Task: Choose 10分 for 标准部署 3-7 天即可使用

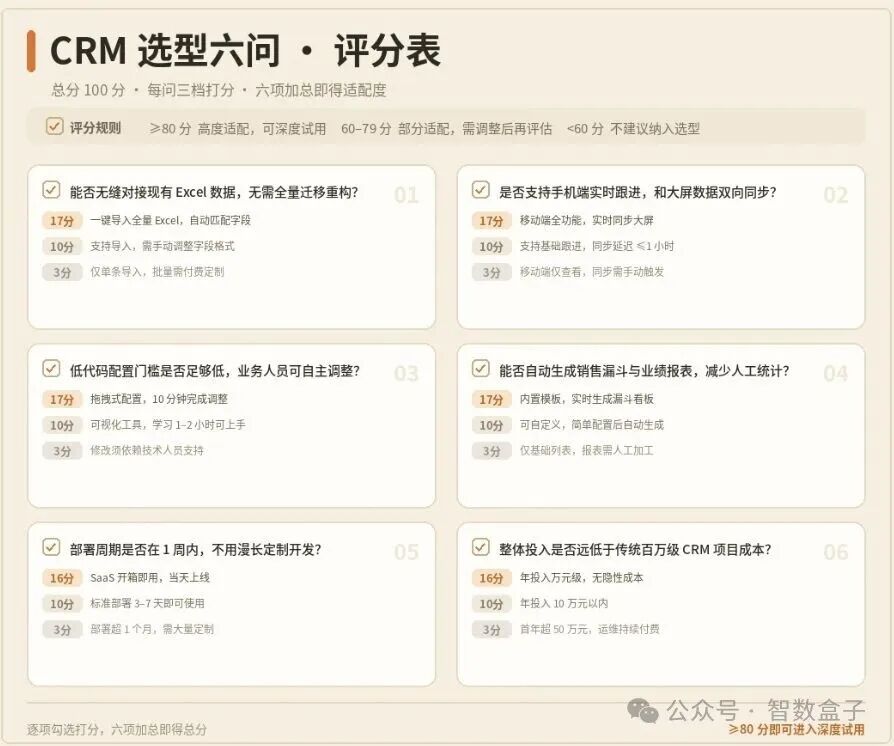Action: click(x=62, y=603)
